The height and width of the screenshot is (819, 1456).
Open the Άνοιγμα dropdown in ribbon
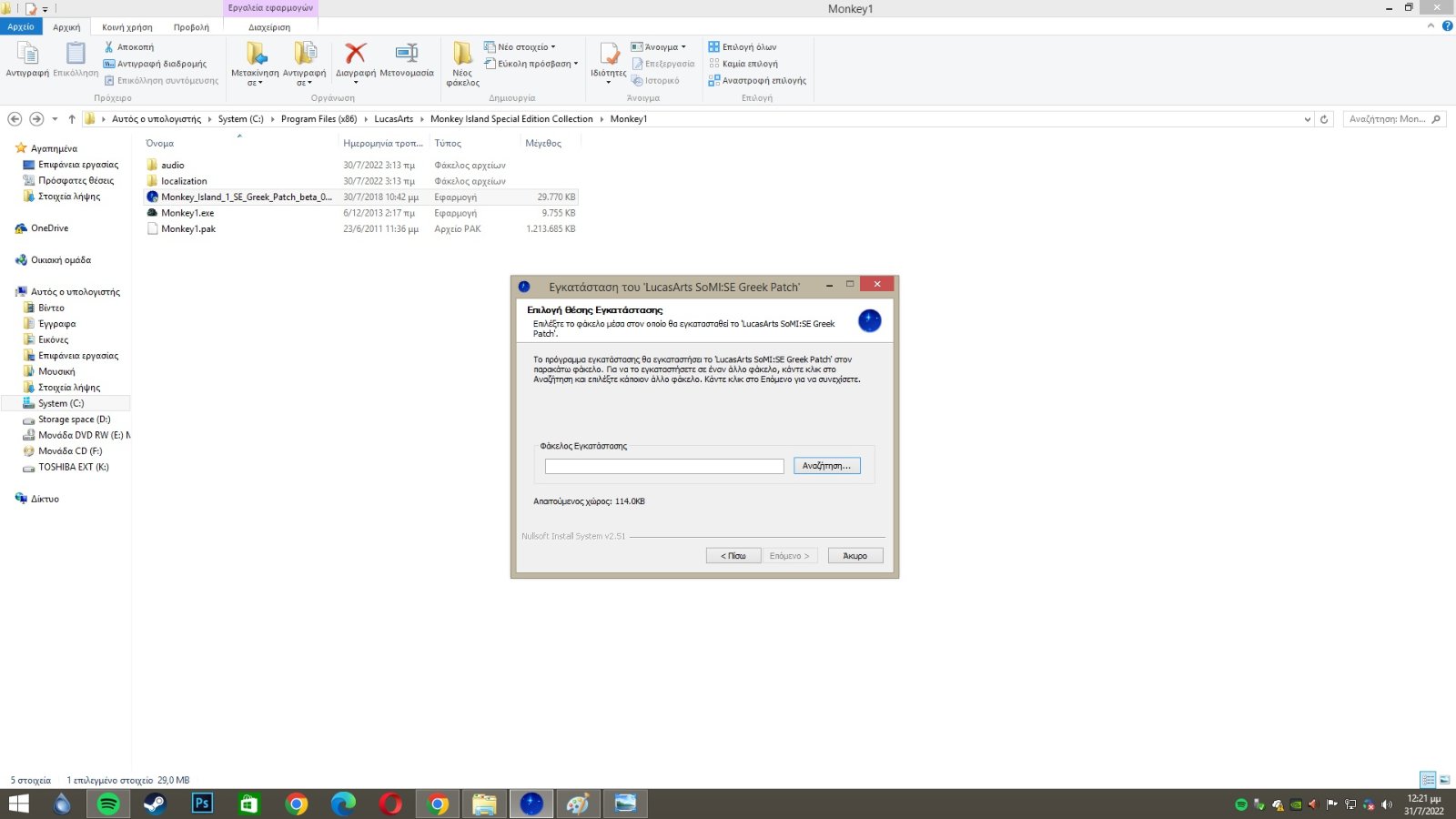(659, 47)
